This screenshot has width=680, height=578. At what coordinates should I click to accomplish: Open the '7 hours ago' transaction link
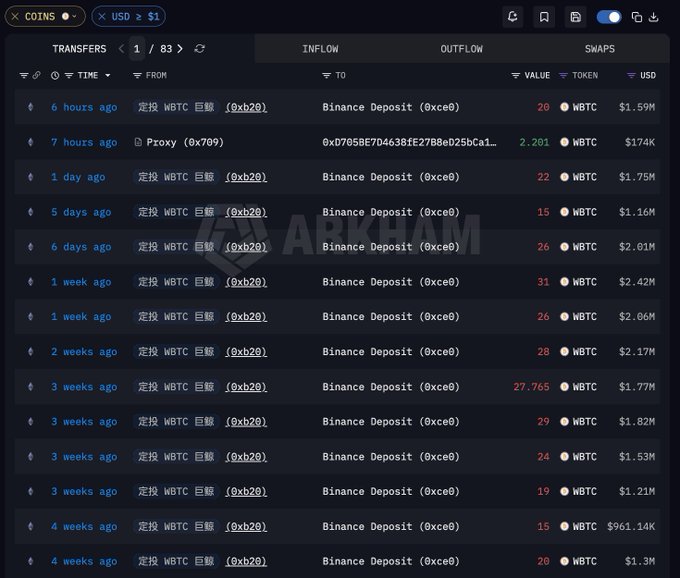pyautogui.click(x=84, y=142)
